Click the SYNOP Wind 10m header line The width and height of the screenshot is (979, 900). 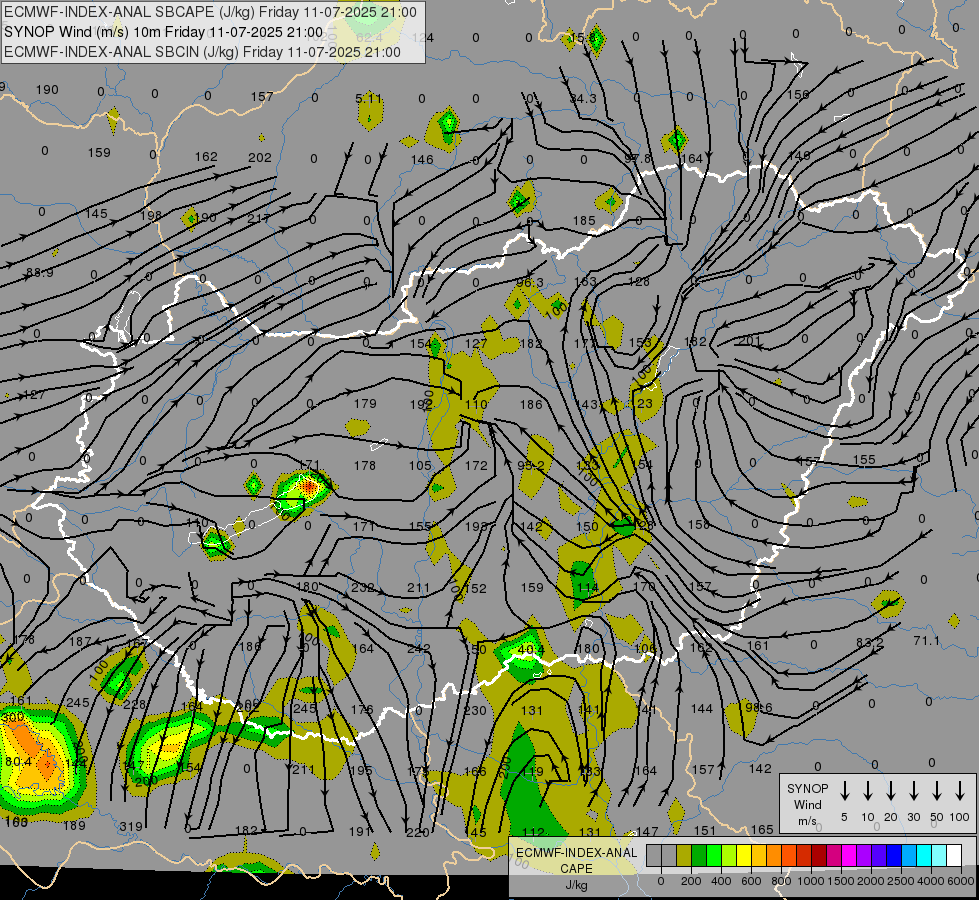point(164,32)
